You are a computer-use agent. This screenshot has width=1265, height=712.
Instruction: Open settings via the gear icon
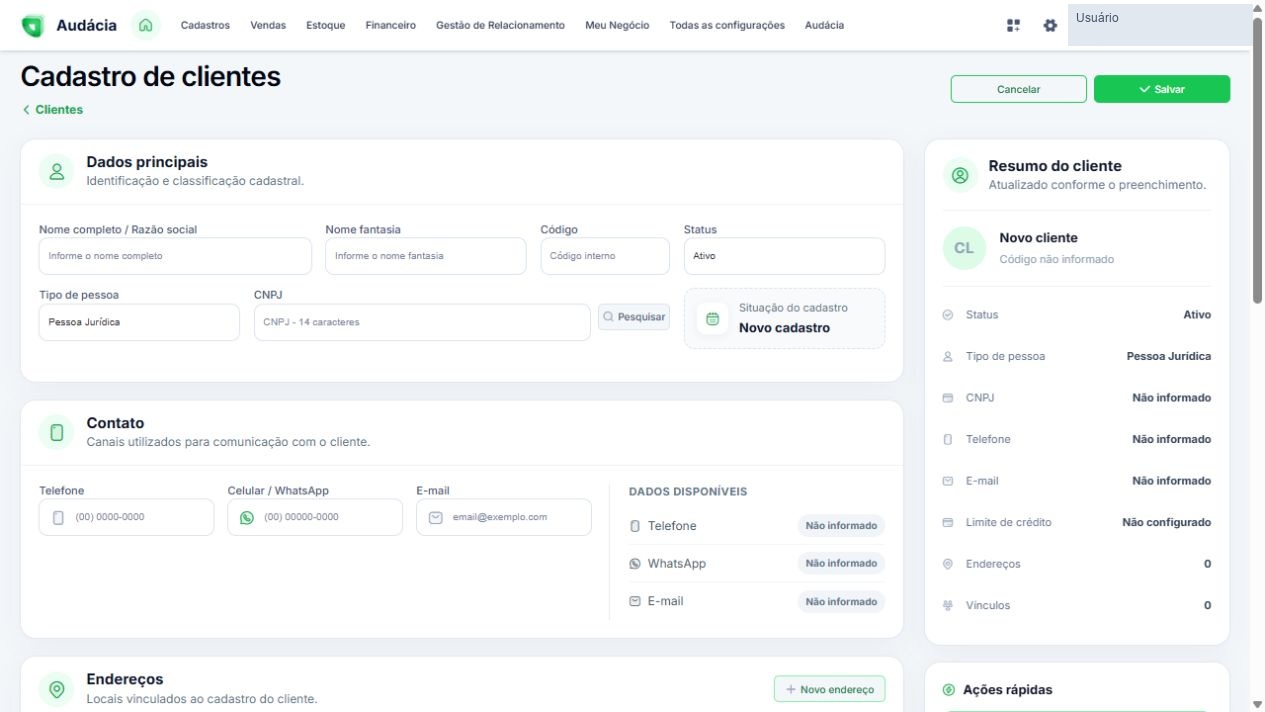1050,25
